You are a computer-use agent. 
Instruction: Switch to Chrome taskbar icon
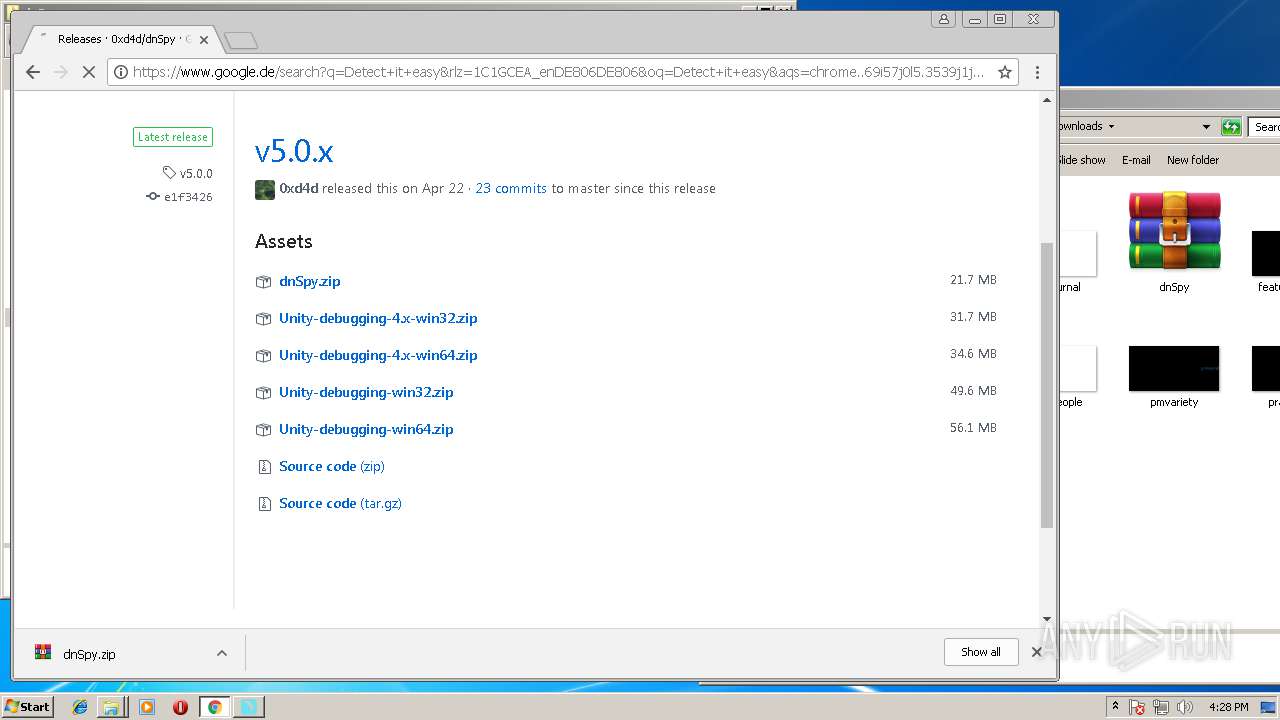(214, 707)
